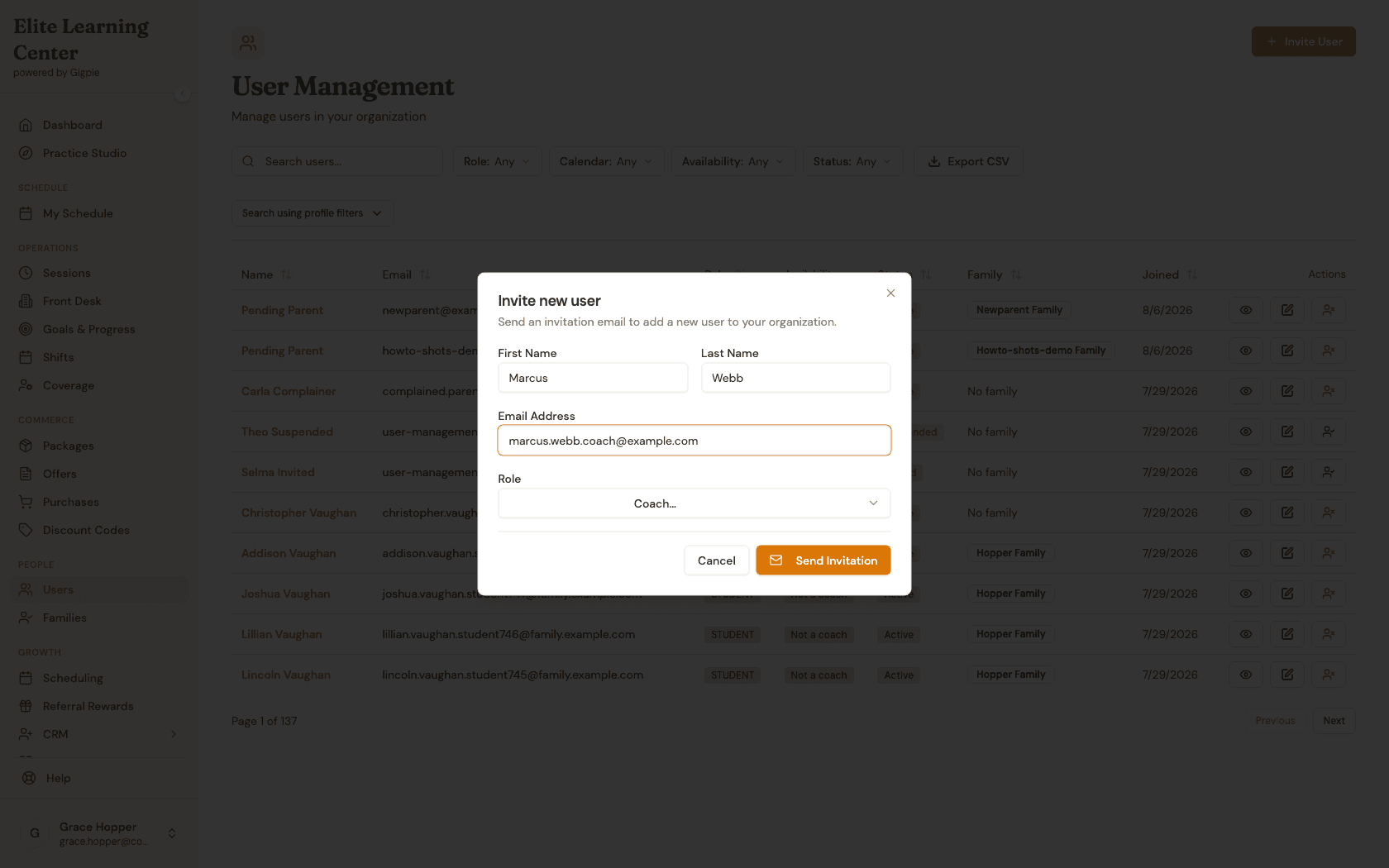Click the Scheduling calendar icon
Image resolution: width=1389 pixels, height=868 pixels.
(x=26, y=678)
